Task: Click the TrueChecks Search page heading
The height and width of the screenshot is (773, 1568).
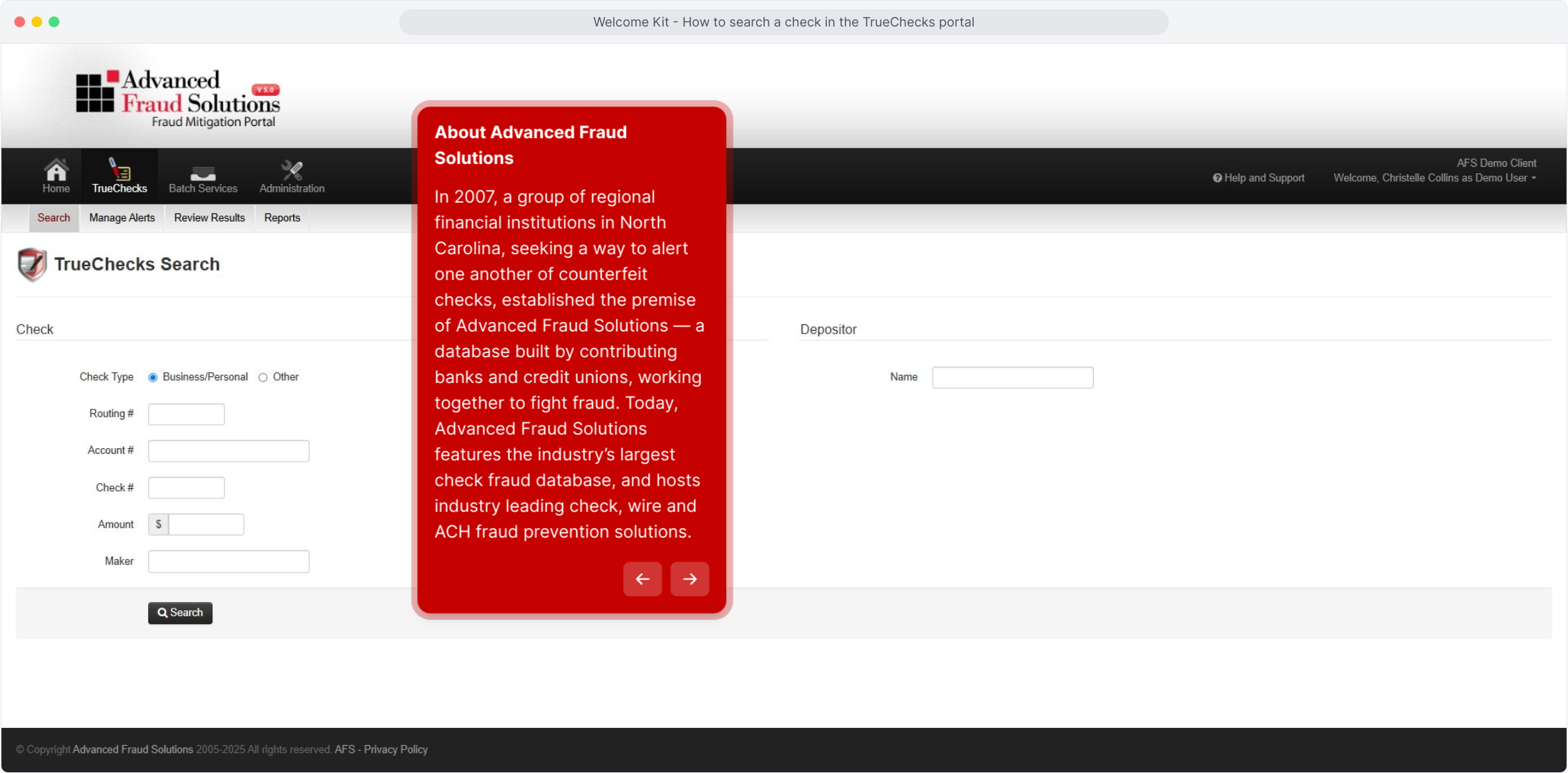Action: click(137, 265)
